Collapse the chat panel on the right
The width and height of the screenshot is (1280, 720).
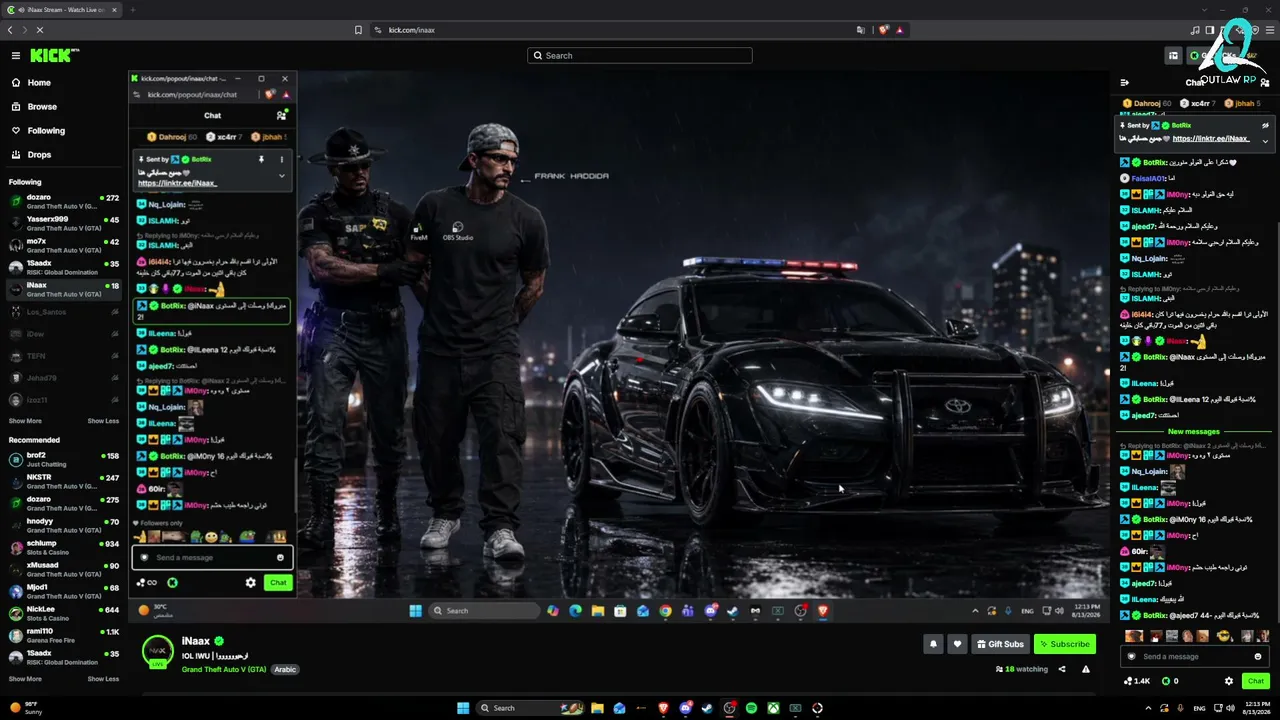[x=1125, y=83]
